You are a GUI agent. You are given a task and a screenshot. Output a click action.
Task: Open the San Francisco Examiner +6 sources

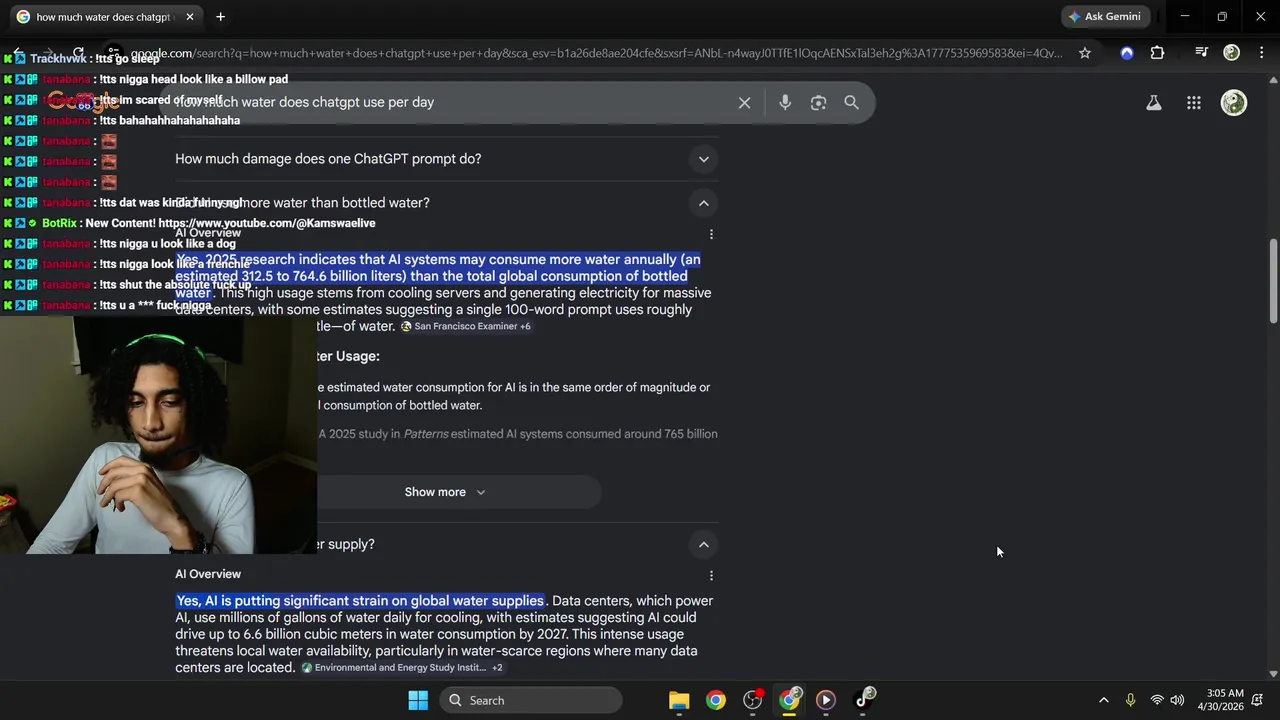(x=466, y=326)
